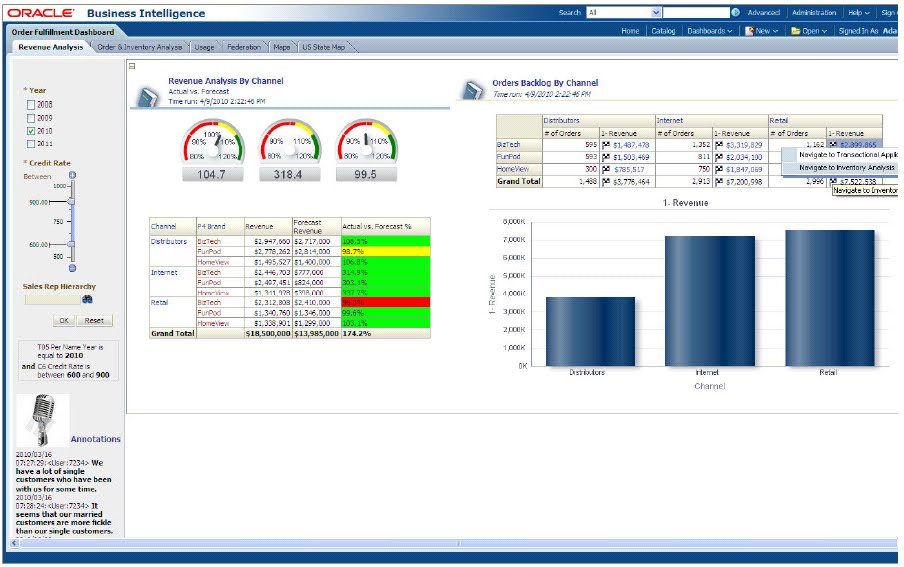Click the Catalog link in header
This screenshot has height=567, width=904.
click(x=663, y=31)
